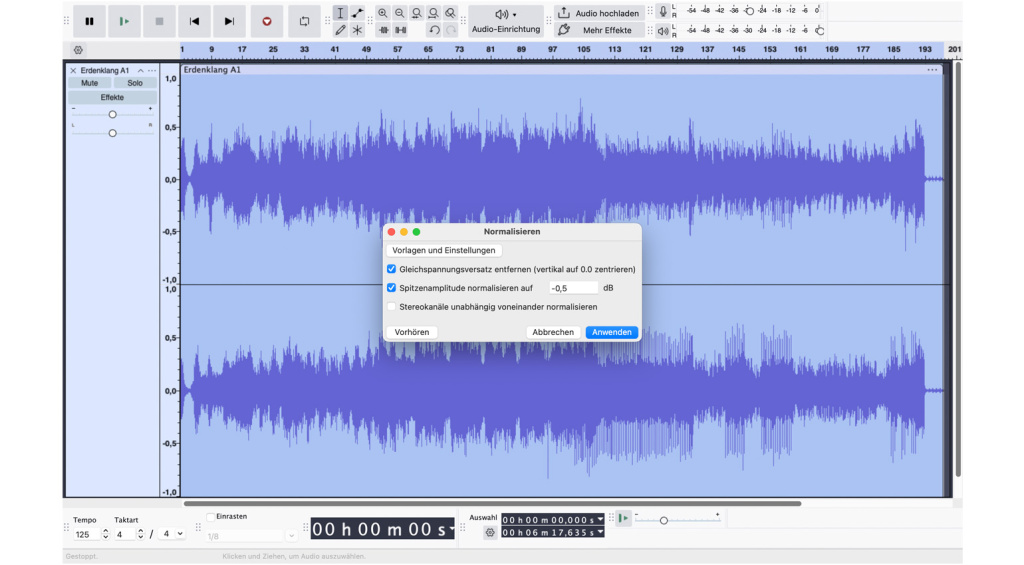Open time display format dropdown arrow
Viewport: 1024px width, 565px height.
coord(451,530)
